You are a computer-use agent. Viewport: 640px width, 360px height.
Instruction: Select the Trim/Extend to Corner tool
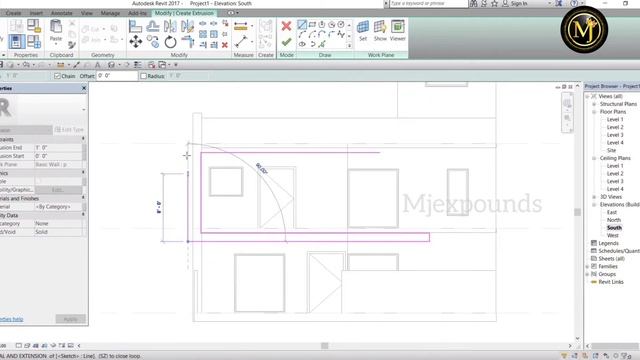click(x=187, y=42)
